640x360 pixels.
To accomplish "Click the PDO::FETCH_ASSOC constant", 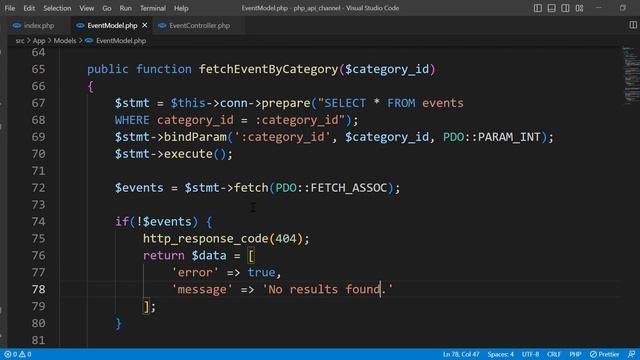I will (331, 188).
